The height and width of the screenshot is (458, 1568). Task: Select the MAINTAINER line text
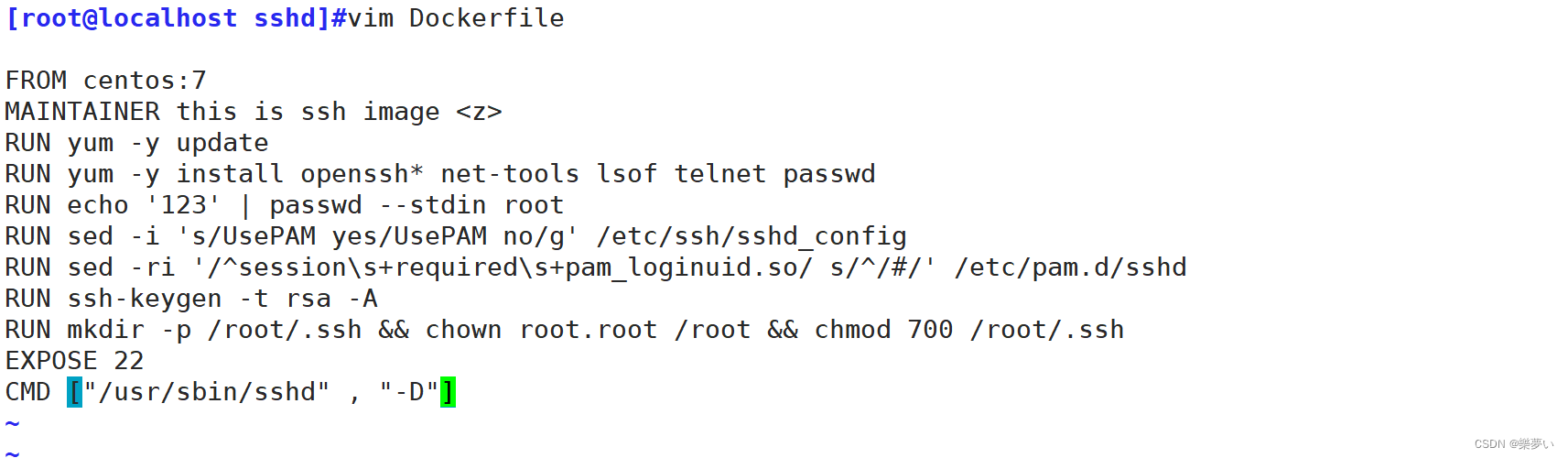click(254, 112)
